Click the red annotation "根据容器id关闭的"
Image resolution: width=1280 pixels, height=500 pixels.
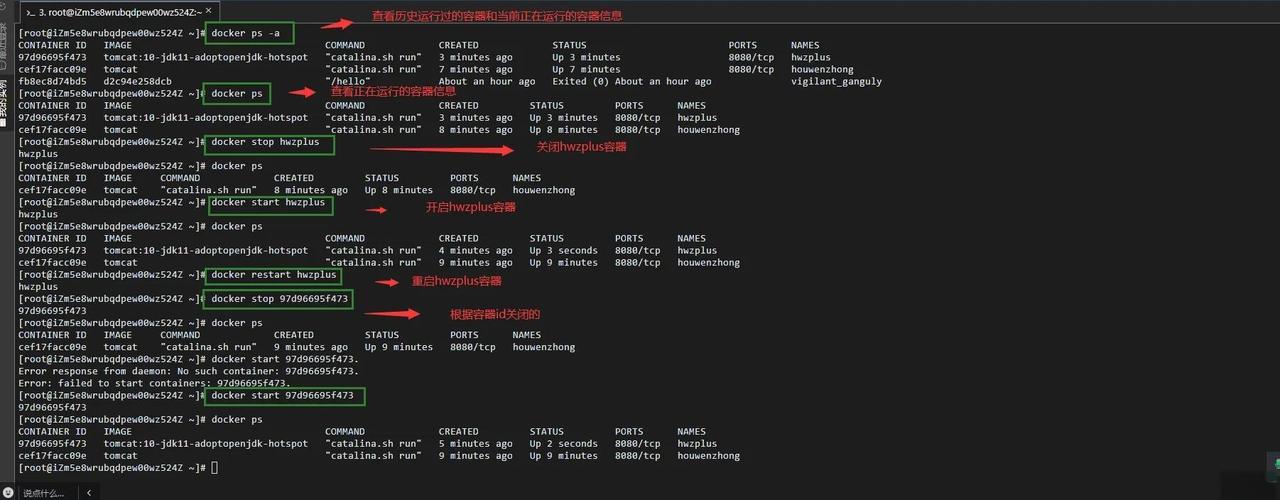(x=495, y=314)
